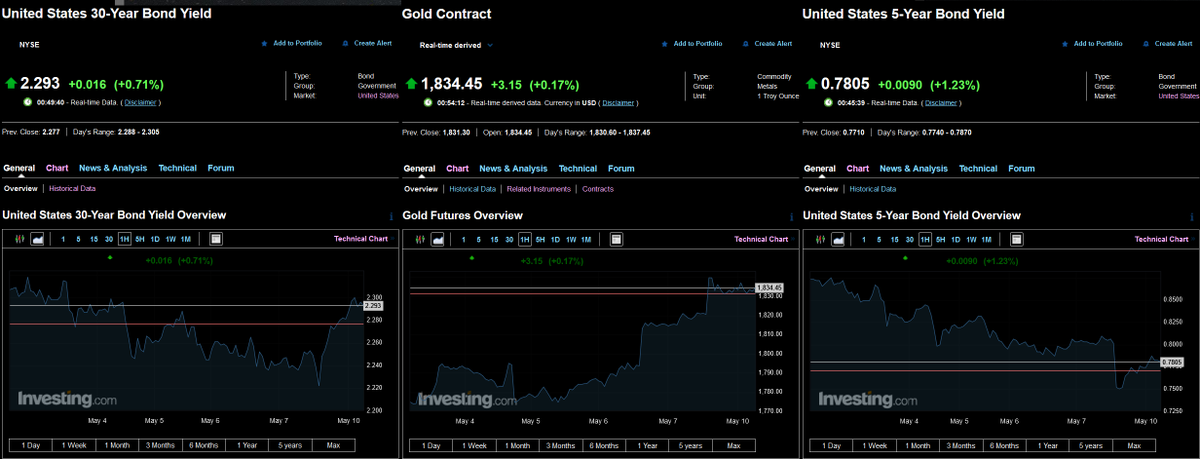This screenshot has height=459, width=1200.
Task: Select 6 Months range below 5-Year Bond chart
Action: tap(1004, 445)
